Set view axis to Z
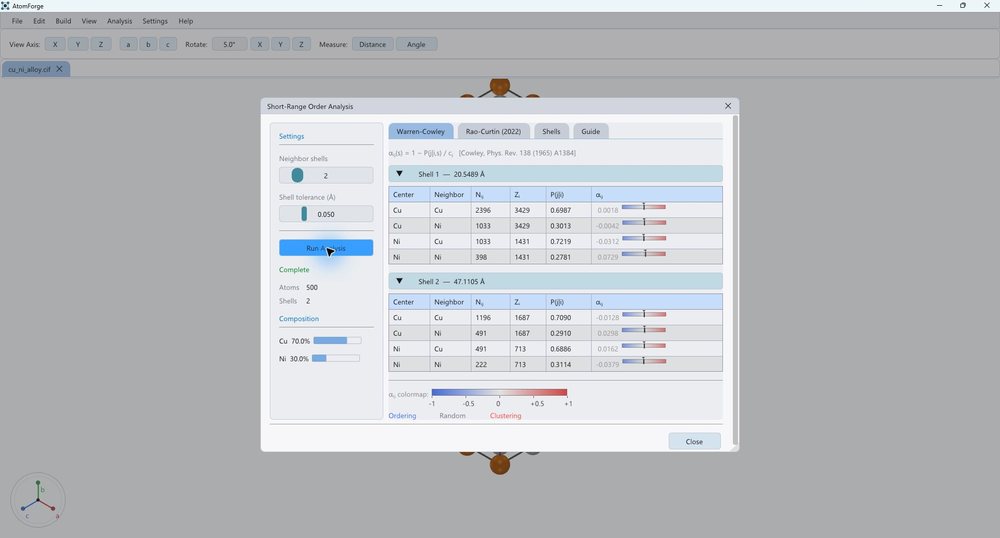1000x538 pixels. [x=101, y=45]
